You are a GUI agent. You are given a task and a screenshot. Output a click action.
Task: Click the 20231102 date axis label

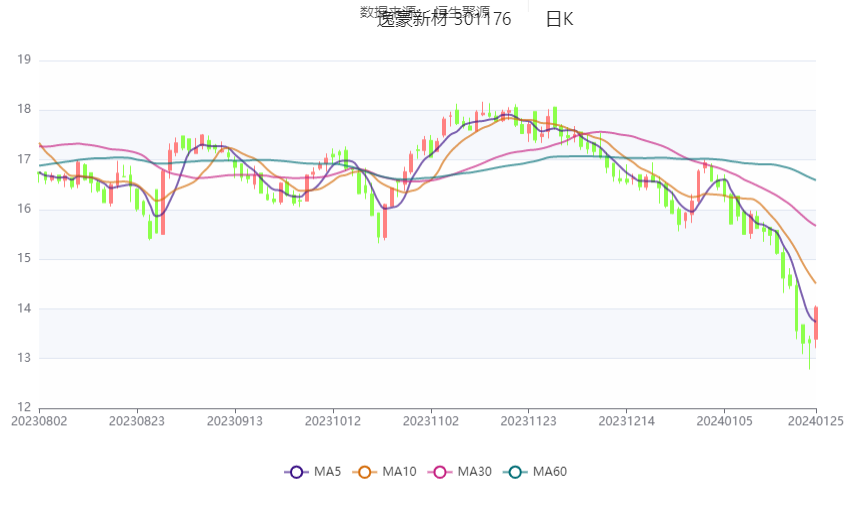click(431, 421)
